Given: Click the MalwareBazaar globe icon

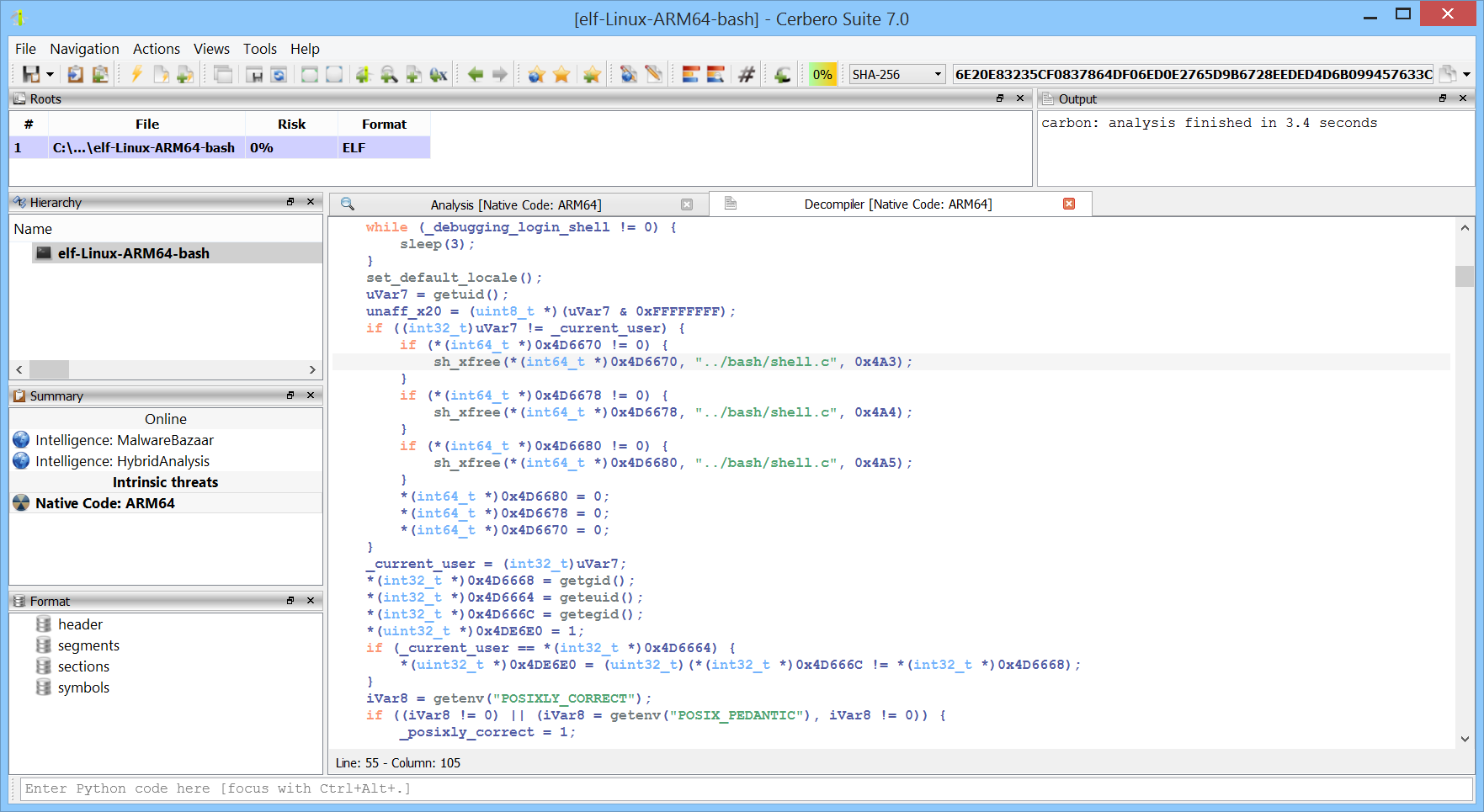Looking at the screenshot, I should (22, 440).
